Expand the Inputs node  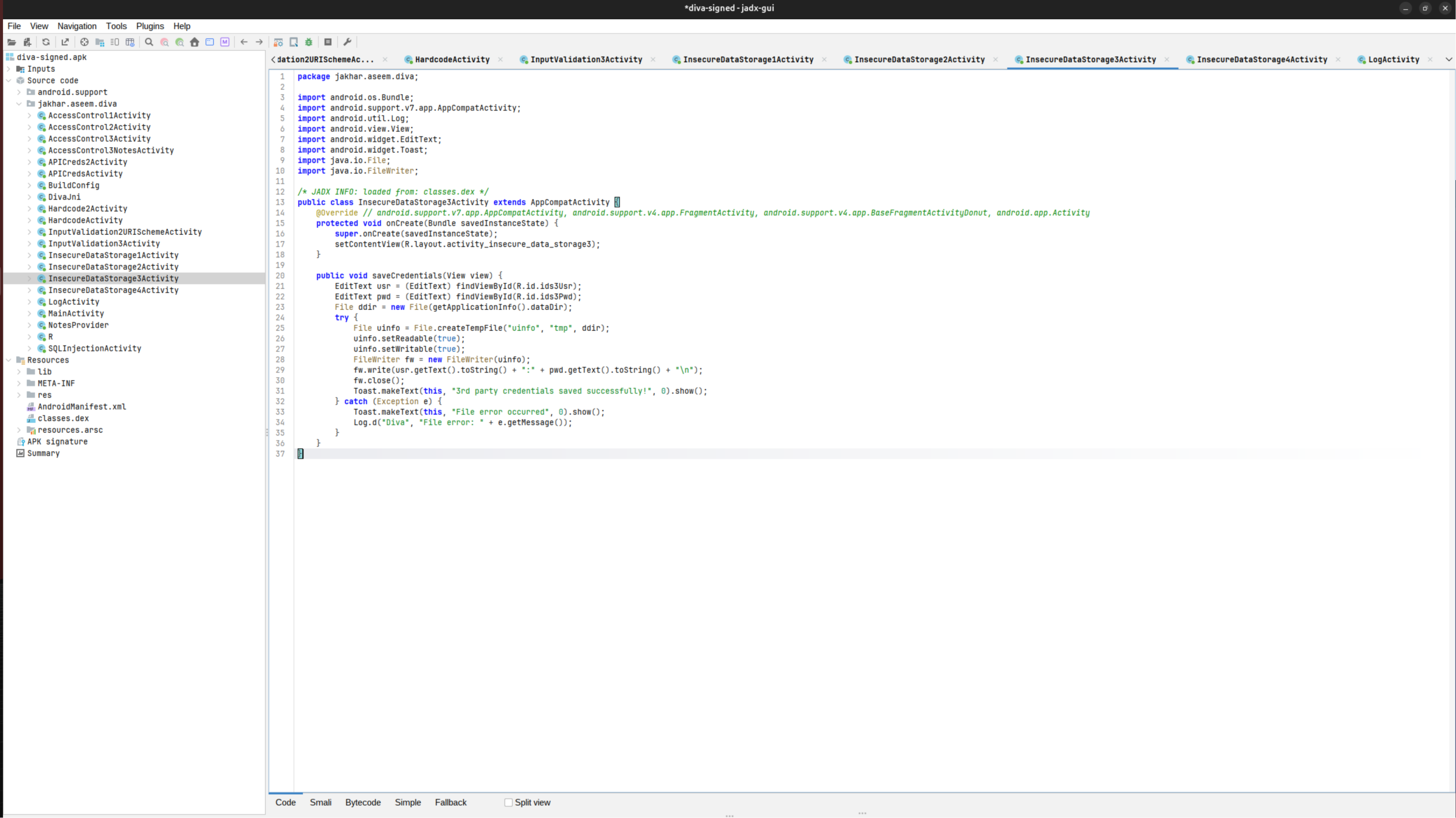[9, 69]
